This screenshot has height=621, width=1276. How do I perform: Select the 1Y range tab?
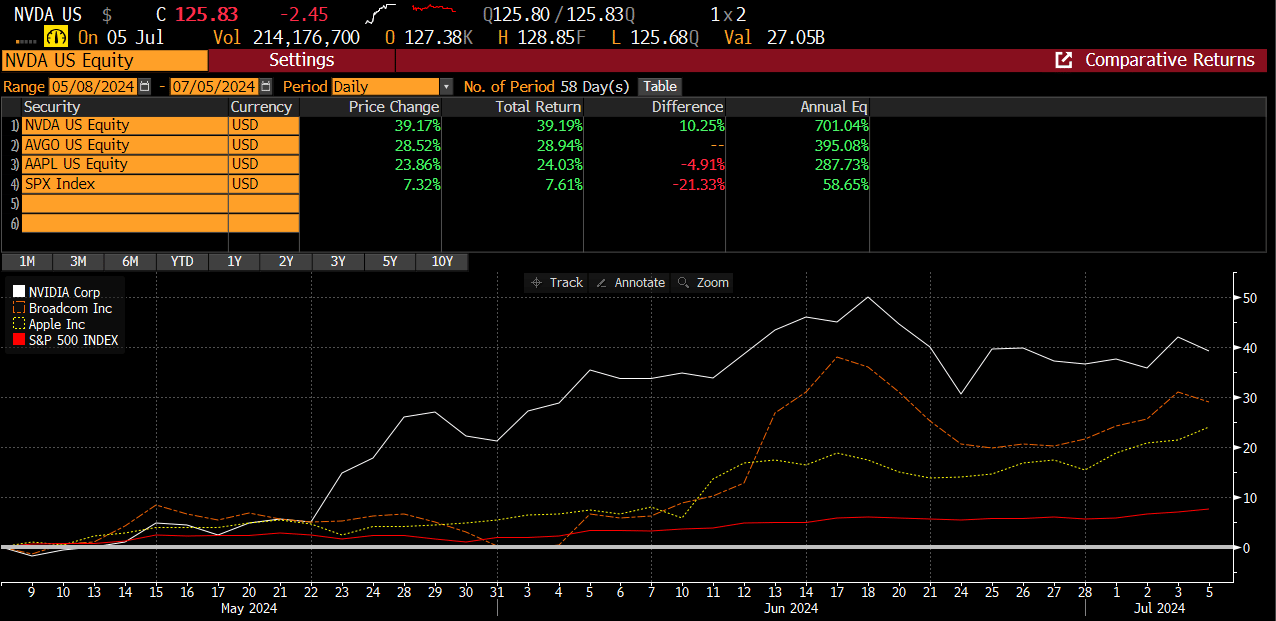point(234,261)
